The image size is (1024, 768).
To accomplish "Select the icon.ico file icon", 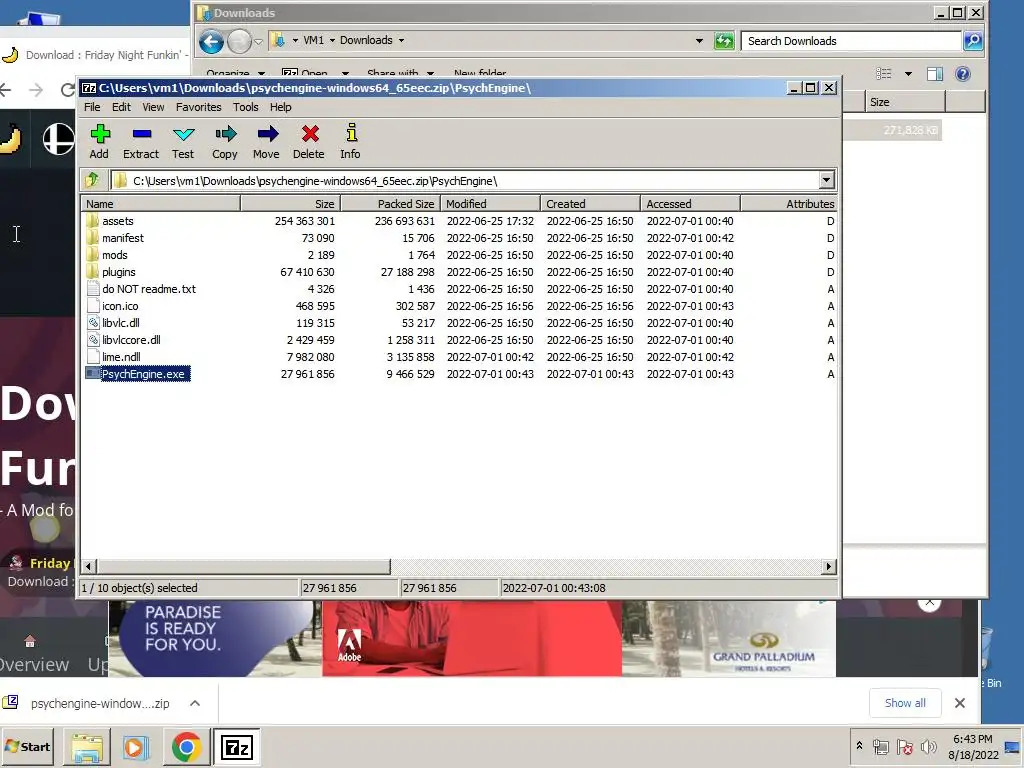I will (93, 306).
